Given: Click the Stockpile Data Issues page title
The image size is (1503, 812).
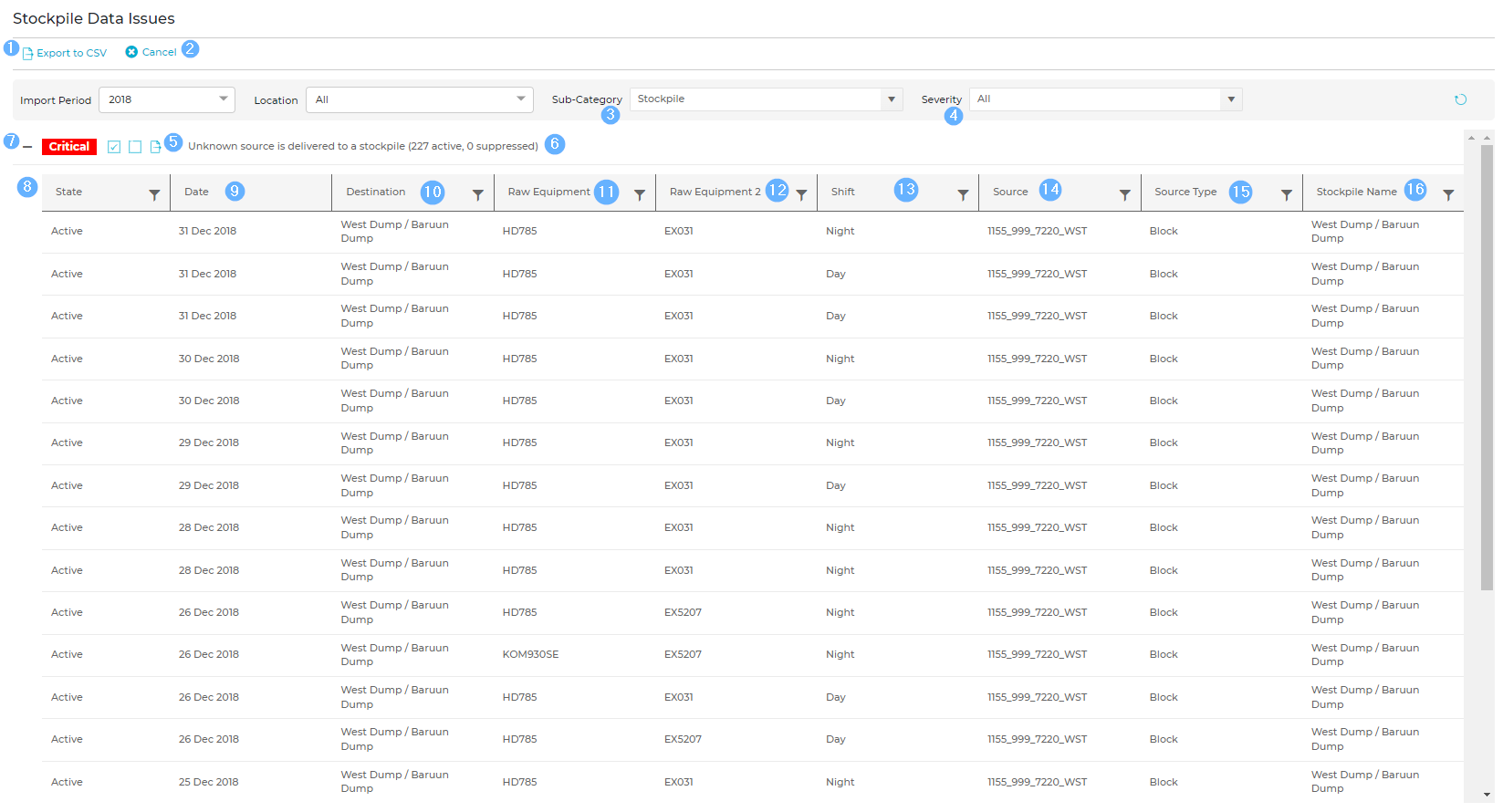Looking at the screenshot, I should click(94, 18).
